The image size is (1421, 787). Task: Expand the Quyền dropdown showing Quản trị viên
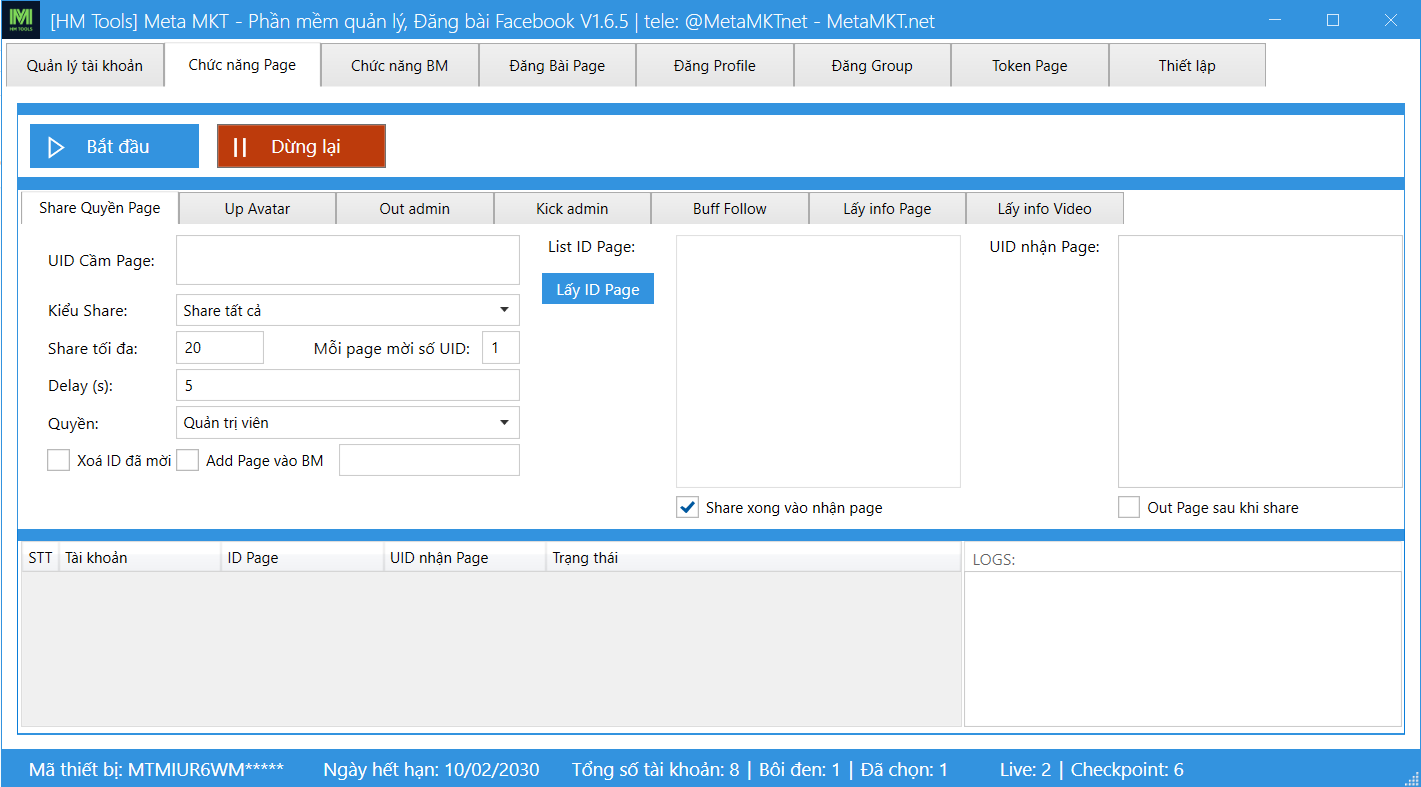(348, 422)
